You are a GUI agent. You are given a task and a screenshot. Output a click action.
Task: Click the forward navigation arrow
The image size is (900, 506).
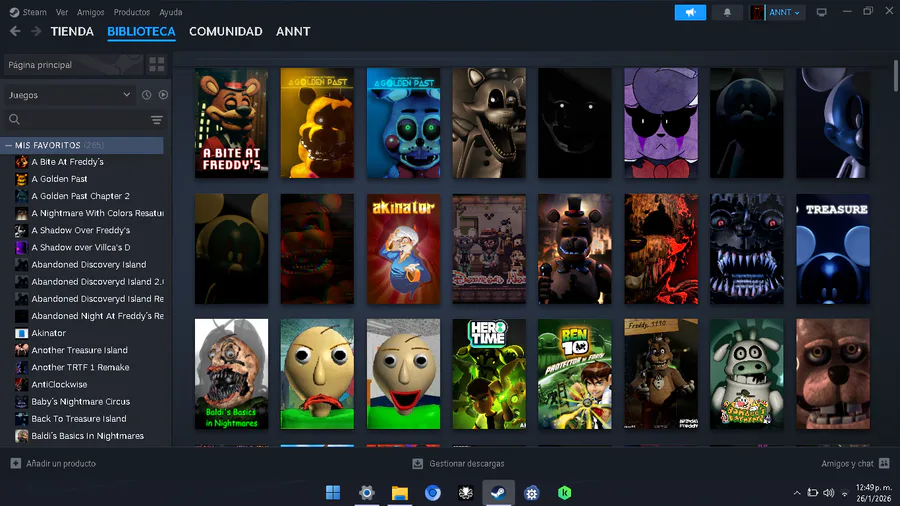pos(36,32)
